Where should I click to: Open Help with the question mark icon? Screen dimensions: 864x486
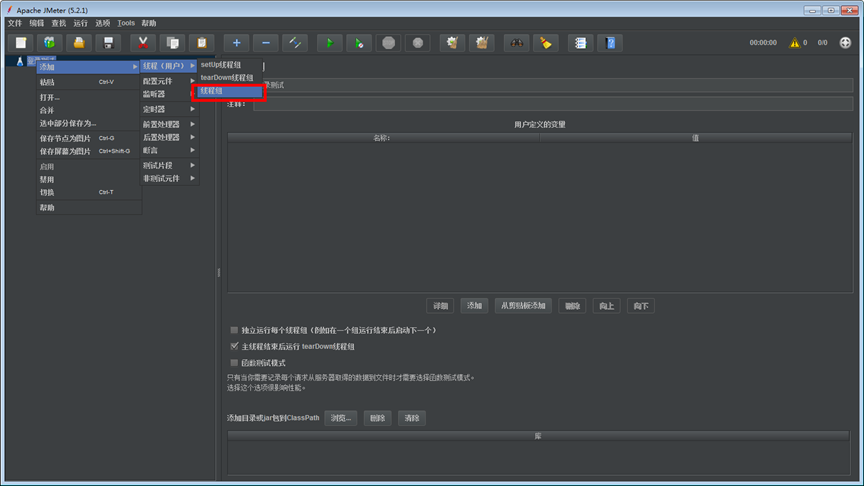[610, 43]
